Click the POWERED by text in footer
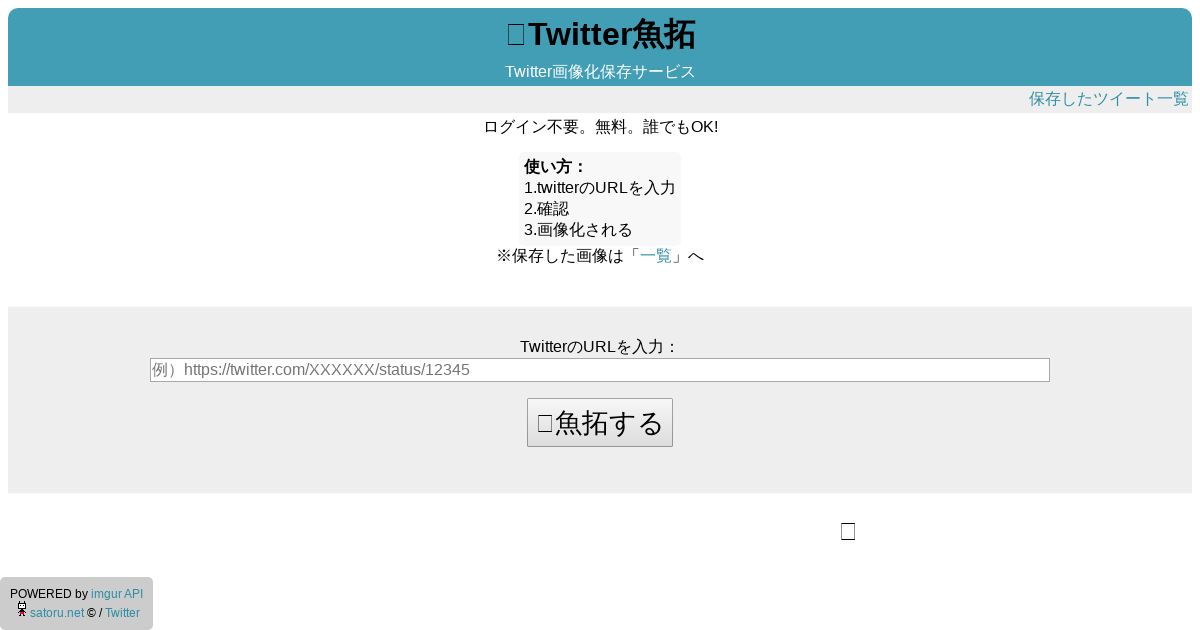Image resolution: width=1200 pixels, height=630 pixels. click(49, 594)
